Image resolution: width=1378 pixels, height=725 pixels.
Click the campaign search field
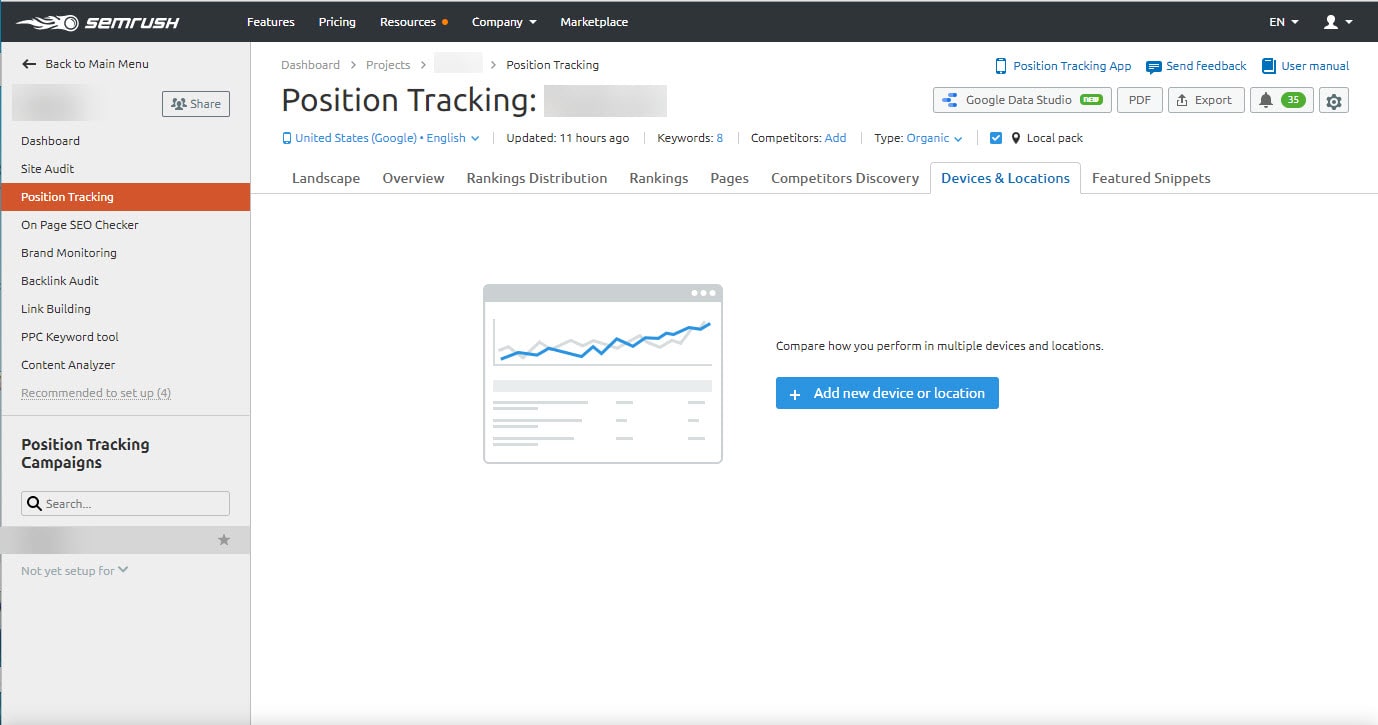[124, 503]
